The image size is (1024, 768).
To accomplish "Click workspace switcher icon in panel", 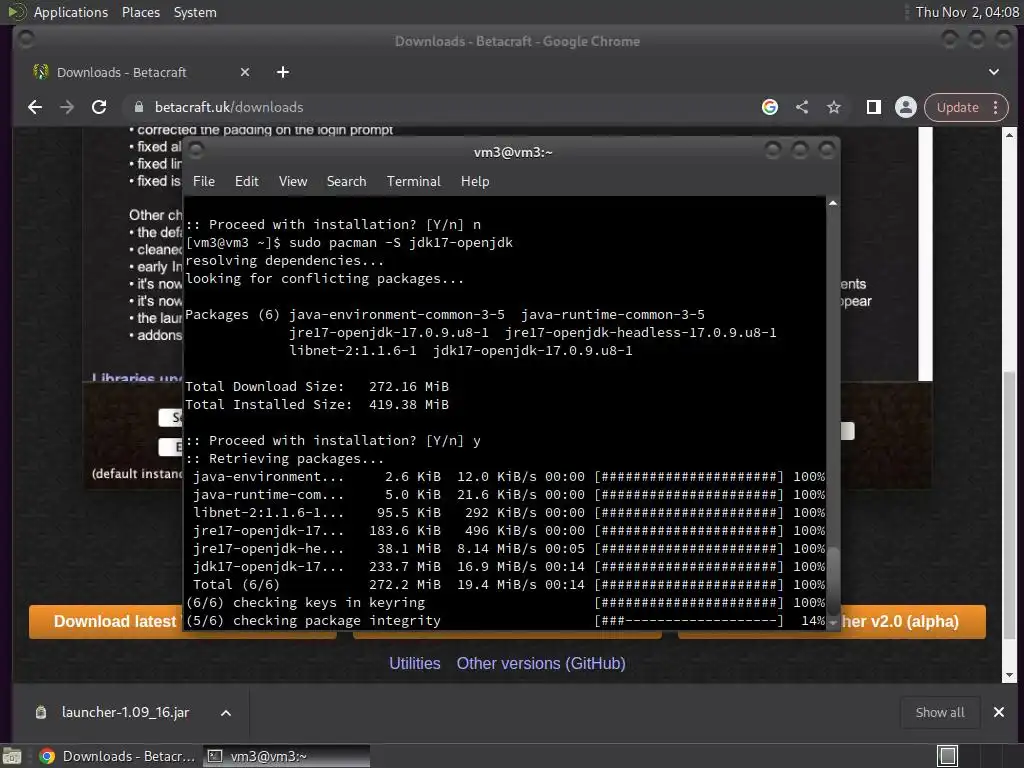I will coord(948,756).
